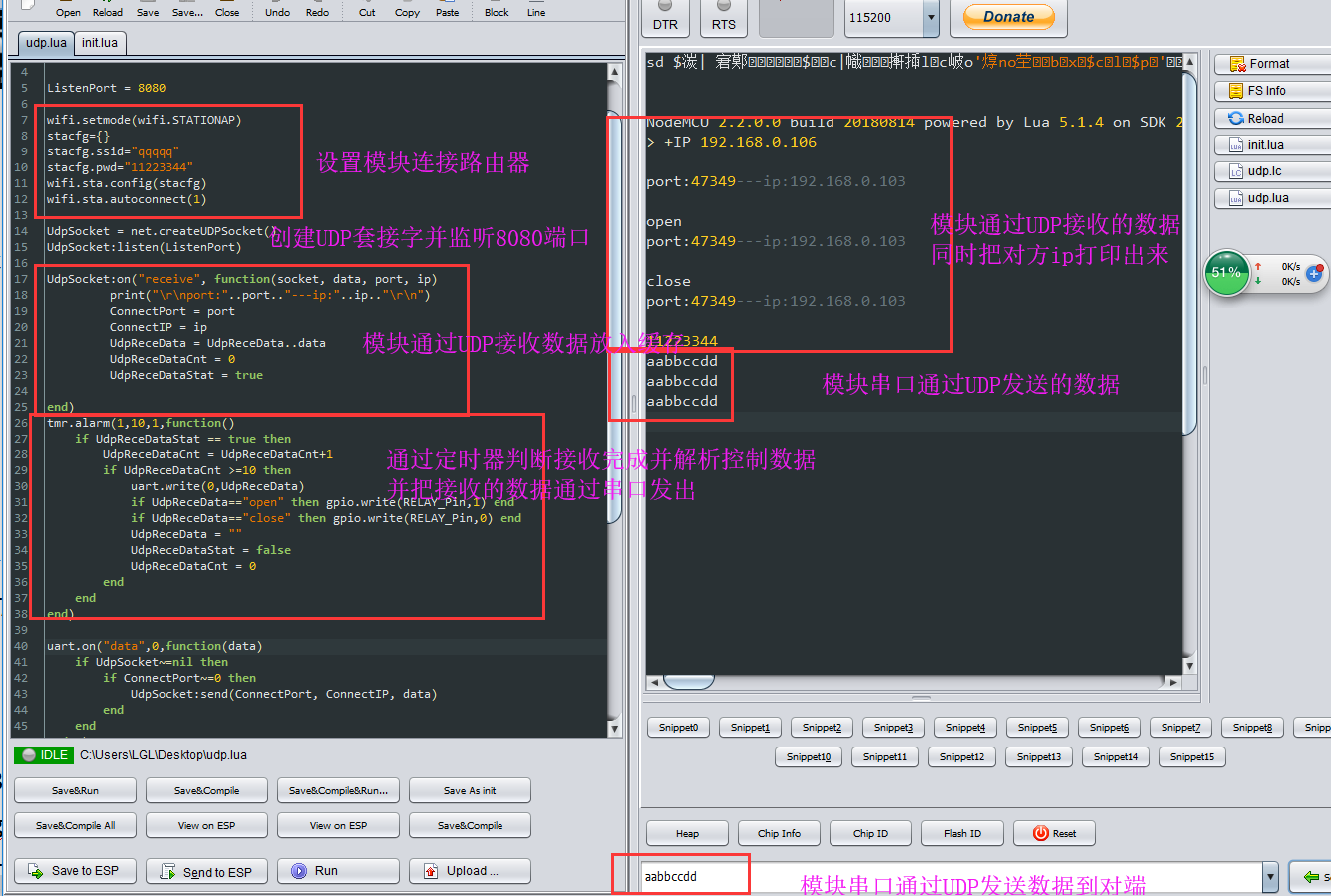The width and height of the screenshot is (1331, 896).
Task: Click Block comment in the toolbar
Action: coord(497,12)
